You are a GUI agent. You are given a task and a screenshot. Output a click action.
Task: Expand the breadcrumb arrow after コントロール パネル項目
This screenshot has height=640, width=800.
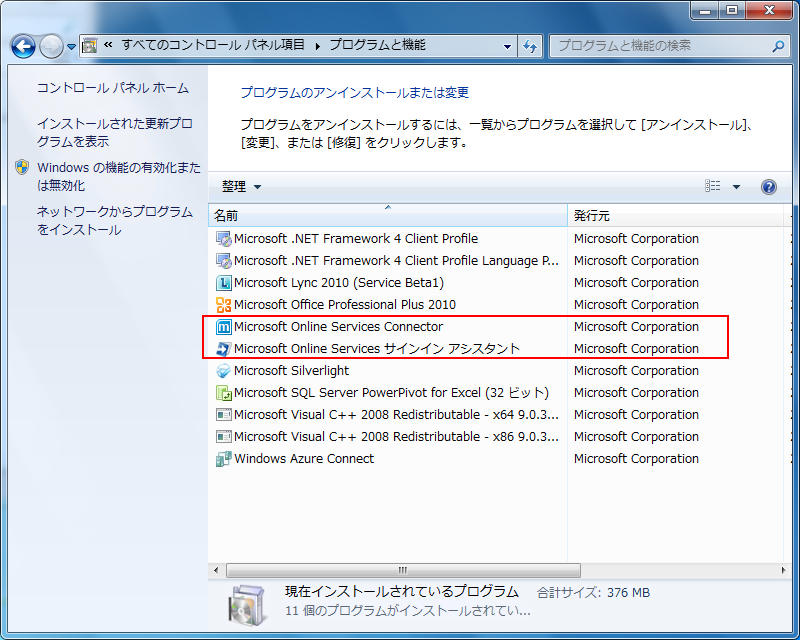pyautogui.click(x=317, y=46)
